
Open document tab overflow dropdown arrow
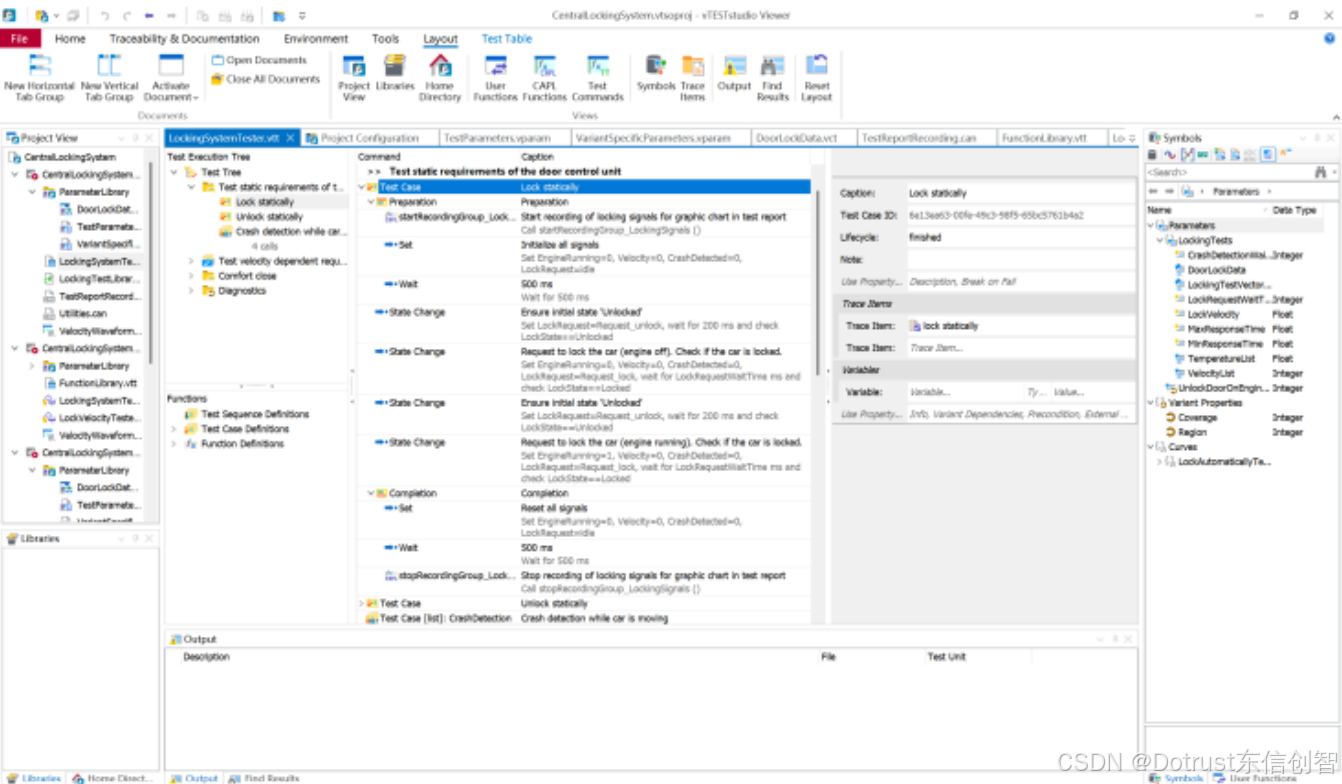[x=1132, y=138]
